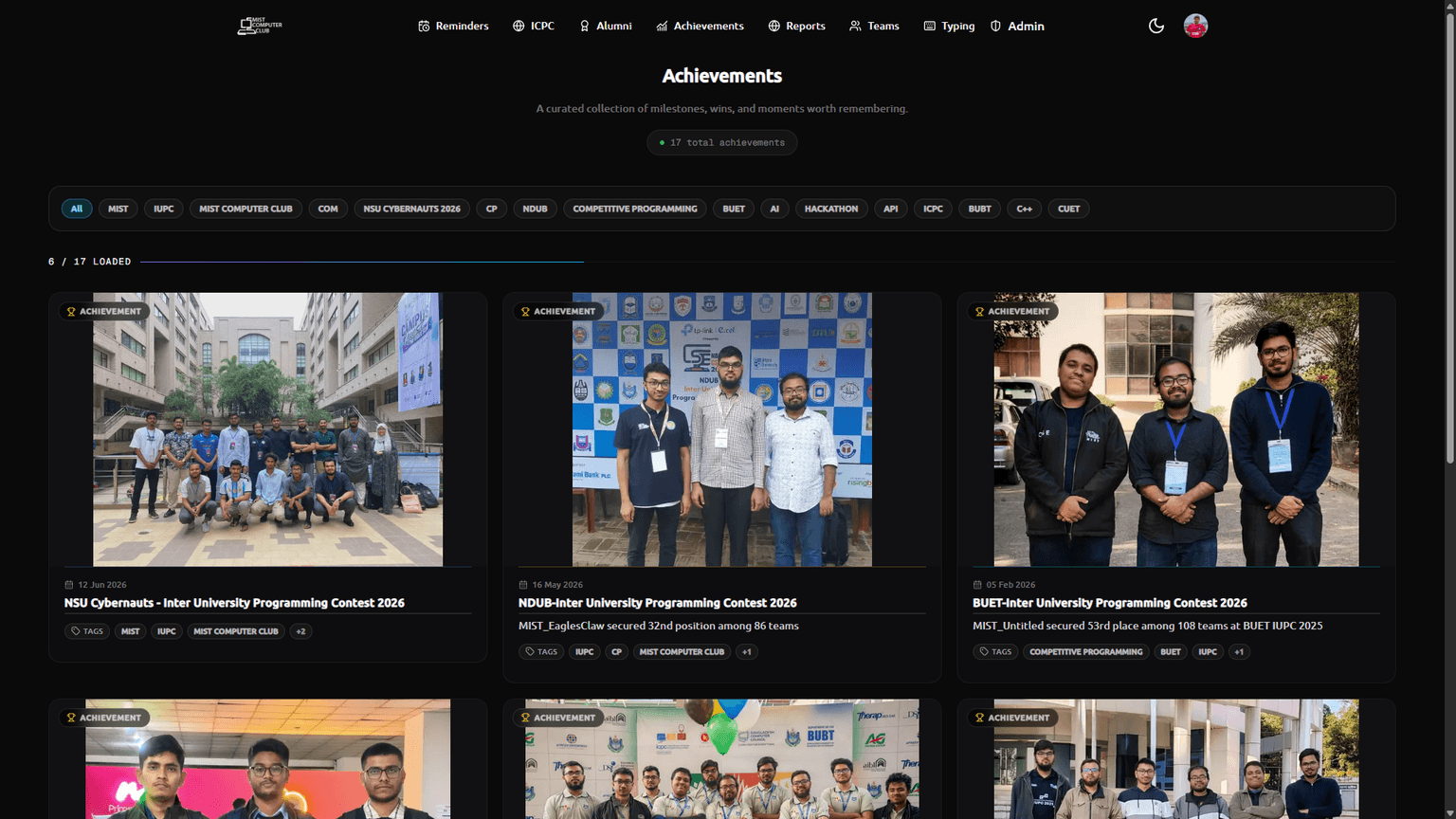Click BUET tag on BUET contest card
The height and width of the screenshot is (819, 1456).
[1171, 652]
